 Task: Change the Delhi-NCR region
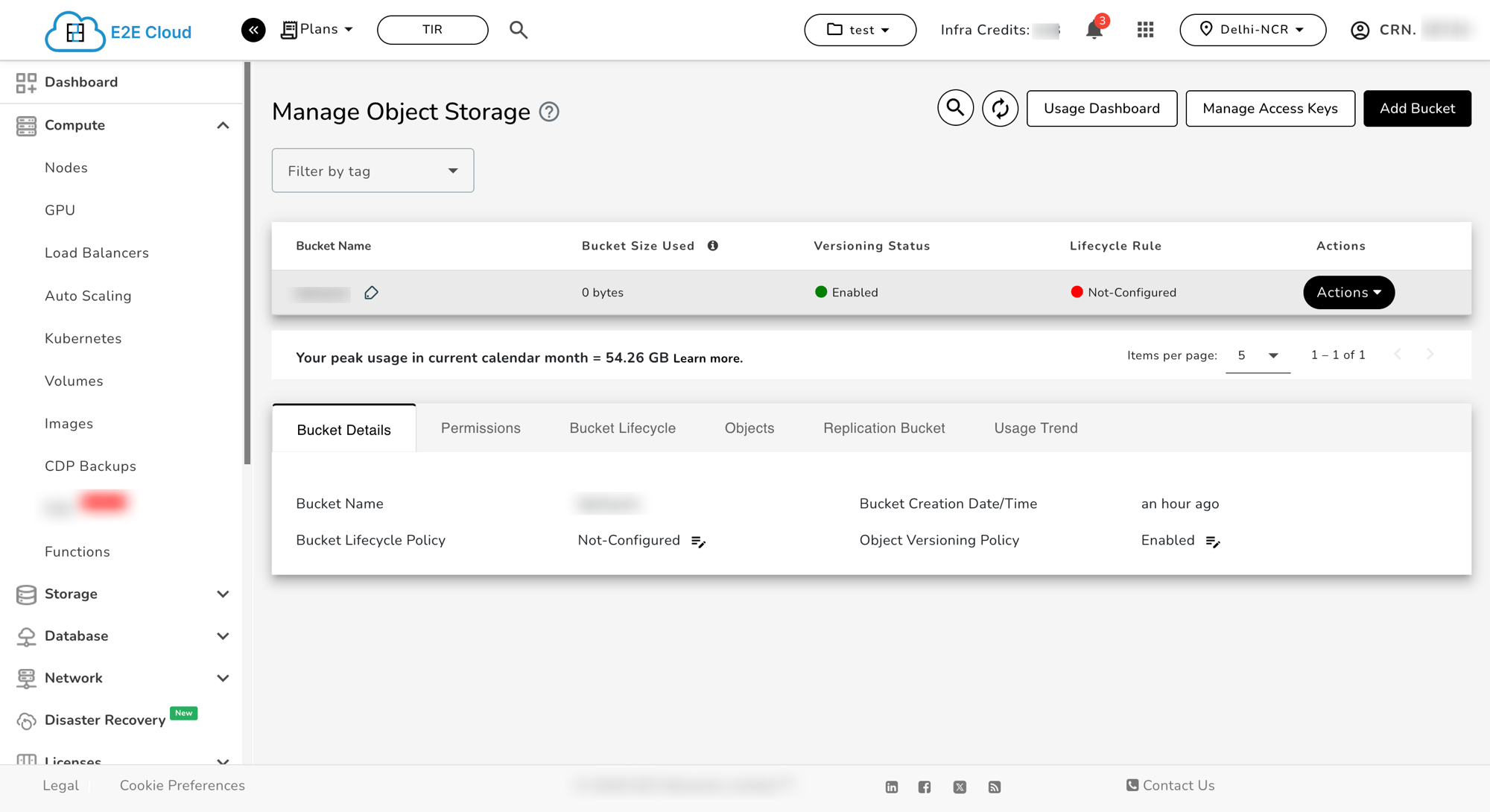tap(1252, 30)
